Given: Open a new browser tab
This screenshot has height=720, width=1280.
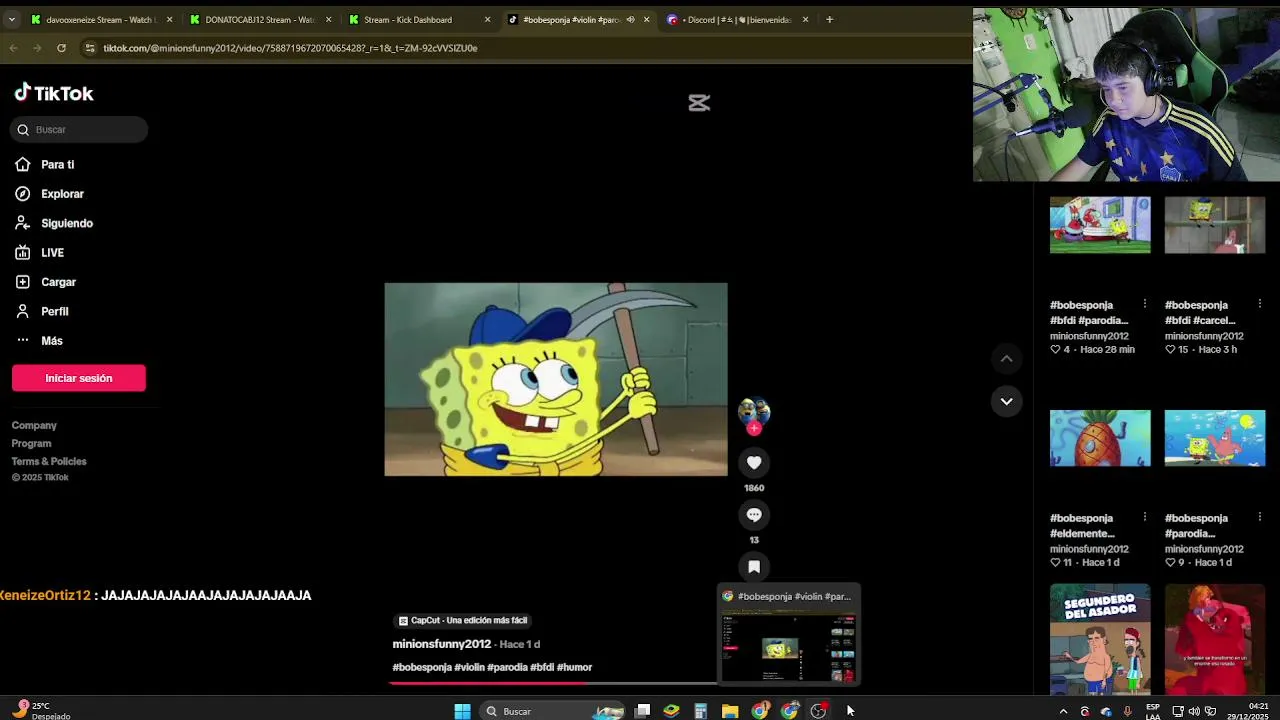Looking at the screenshot, I should (829, 19).
